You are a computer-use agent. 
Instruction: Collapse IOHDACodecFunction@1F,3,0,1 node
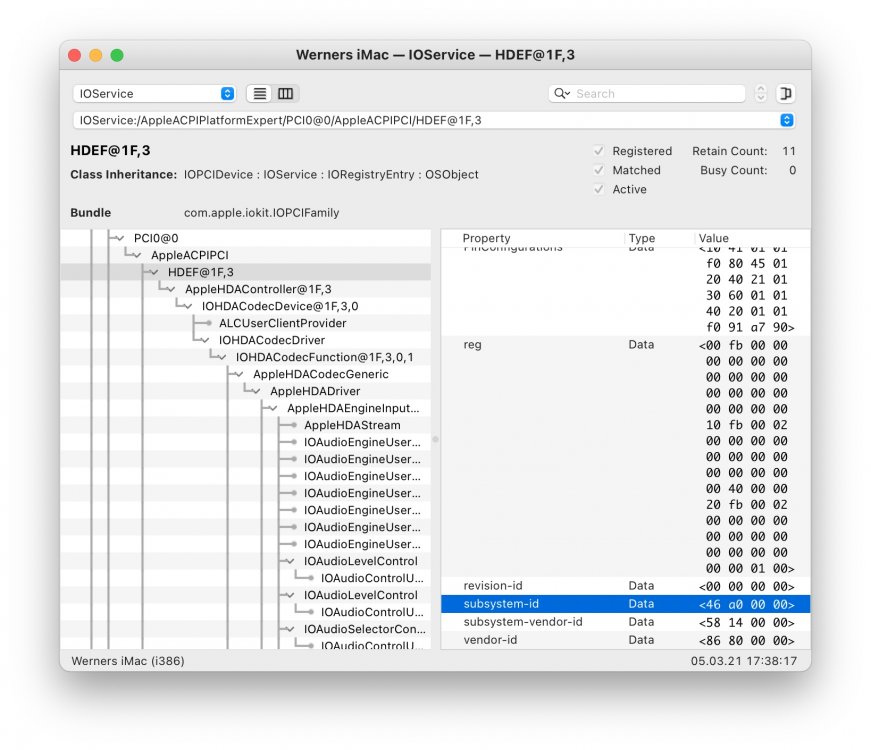coord(222,357)
